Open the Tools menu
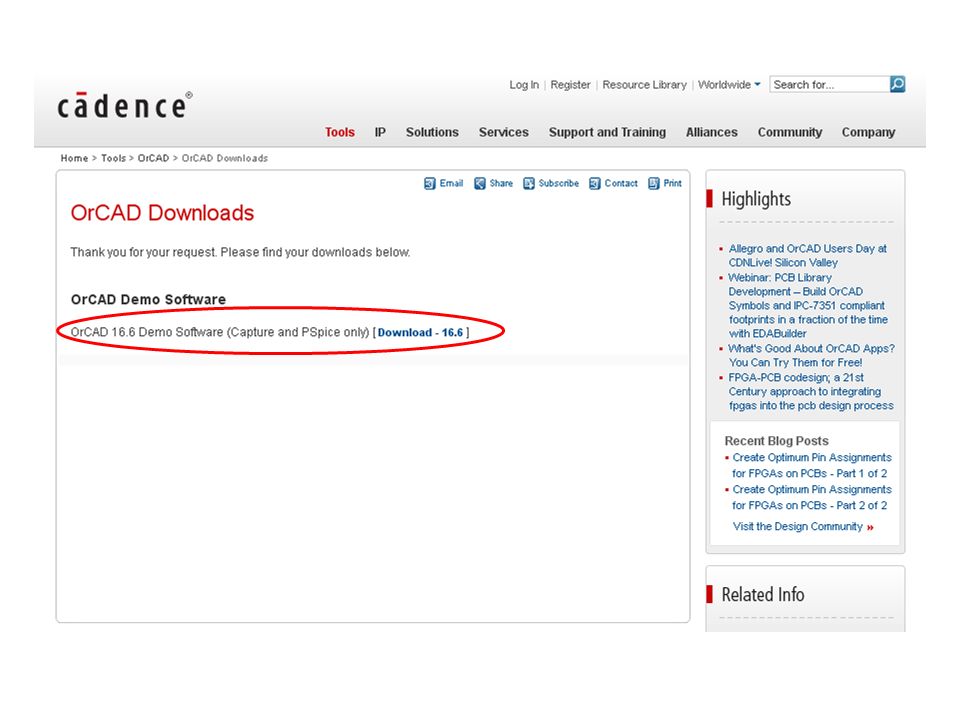Viewport: 960px width, 720px height. (340, 132)
